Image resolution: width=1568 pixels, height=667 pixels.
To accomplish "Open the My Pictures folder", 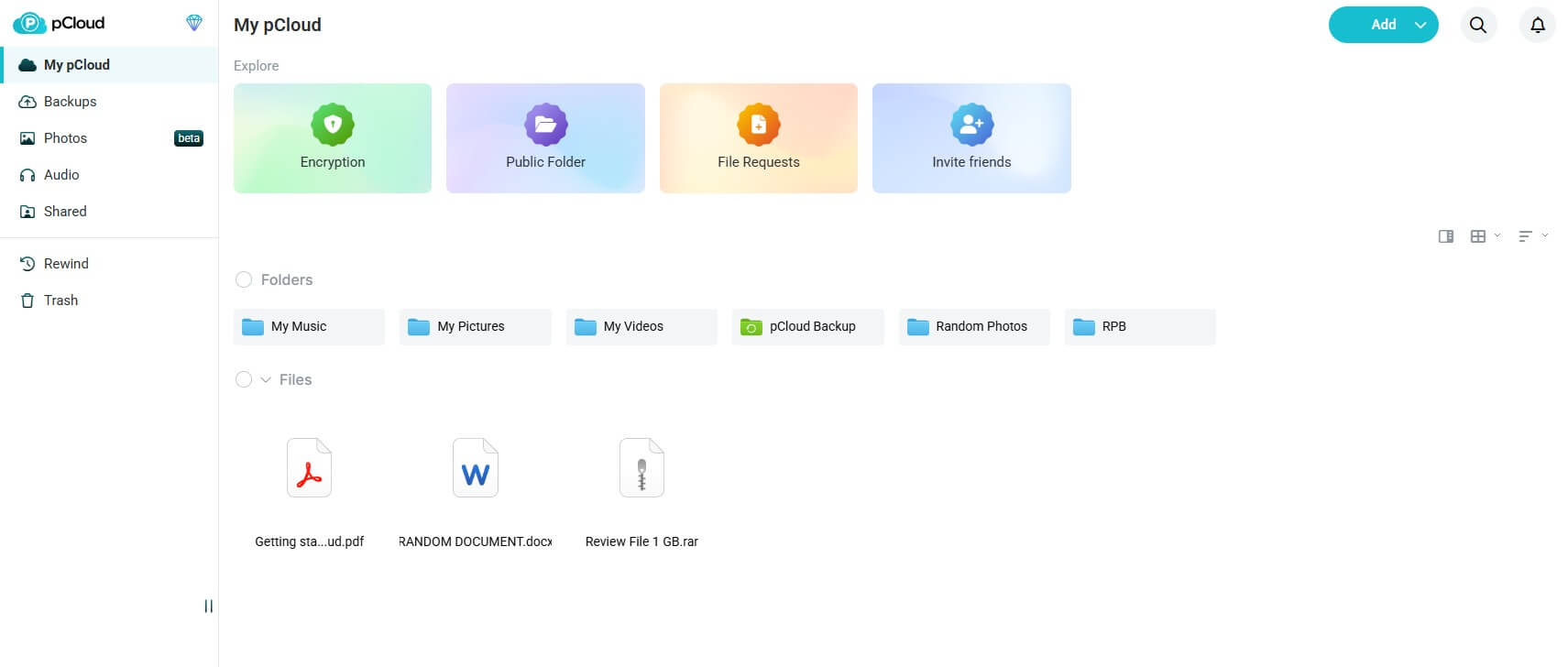I will click(x=476, y=327).
